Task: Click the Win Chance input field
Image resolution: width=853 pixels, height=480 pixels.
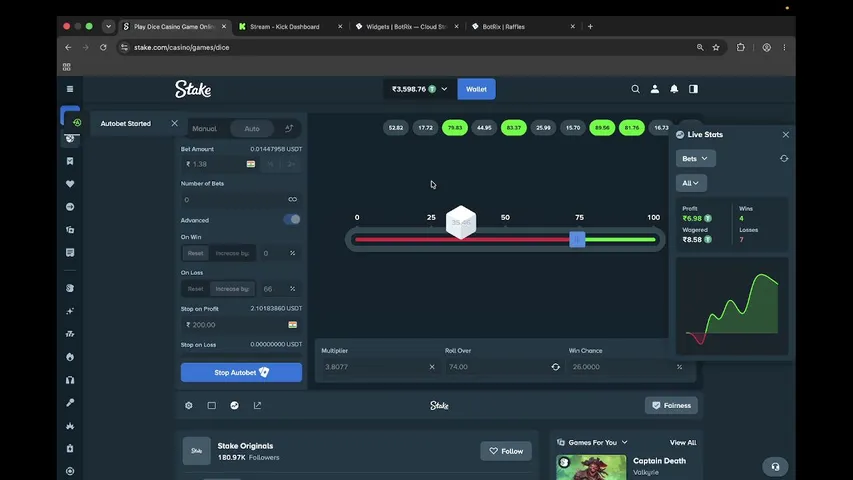Action: click(627, 367)
